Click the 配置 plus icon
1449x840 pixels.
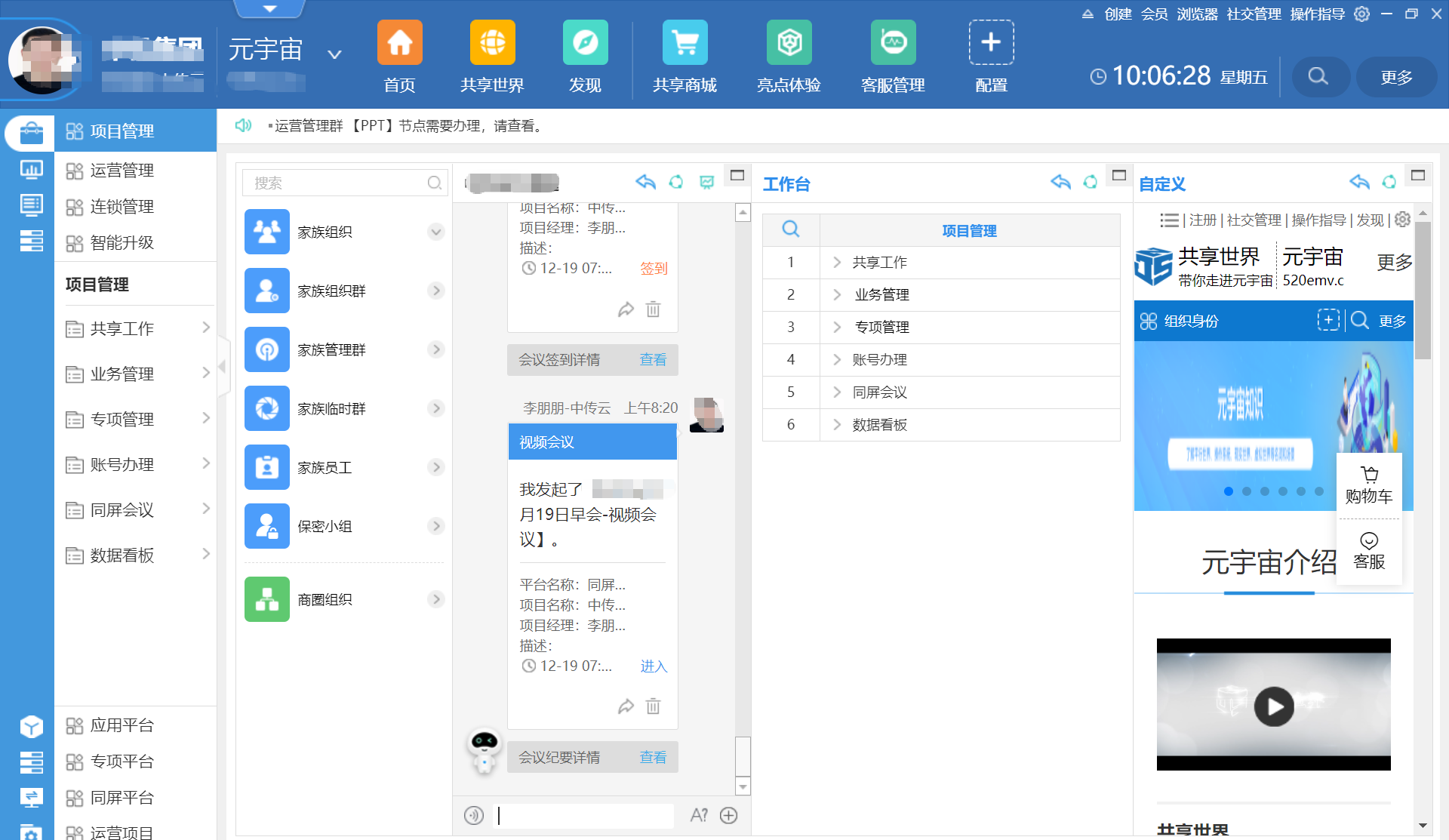991,43
